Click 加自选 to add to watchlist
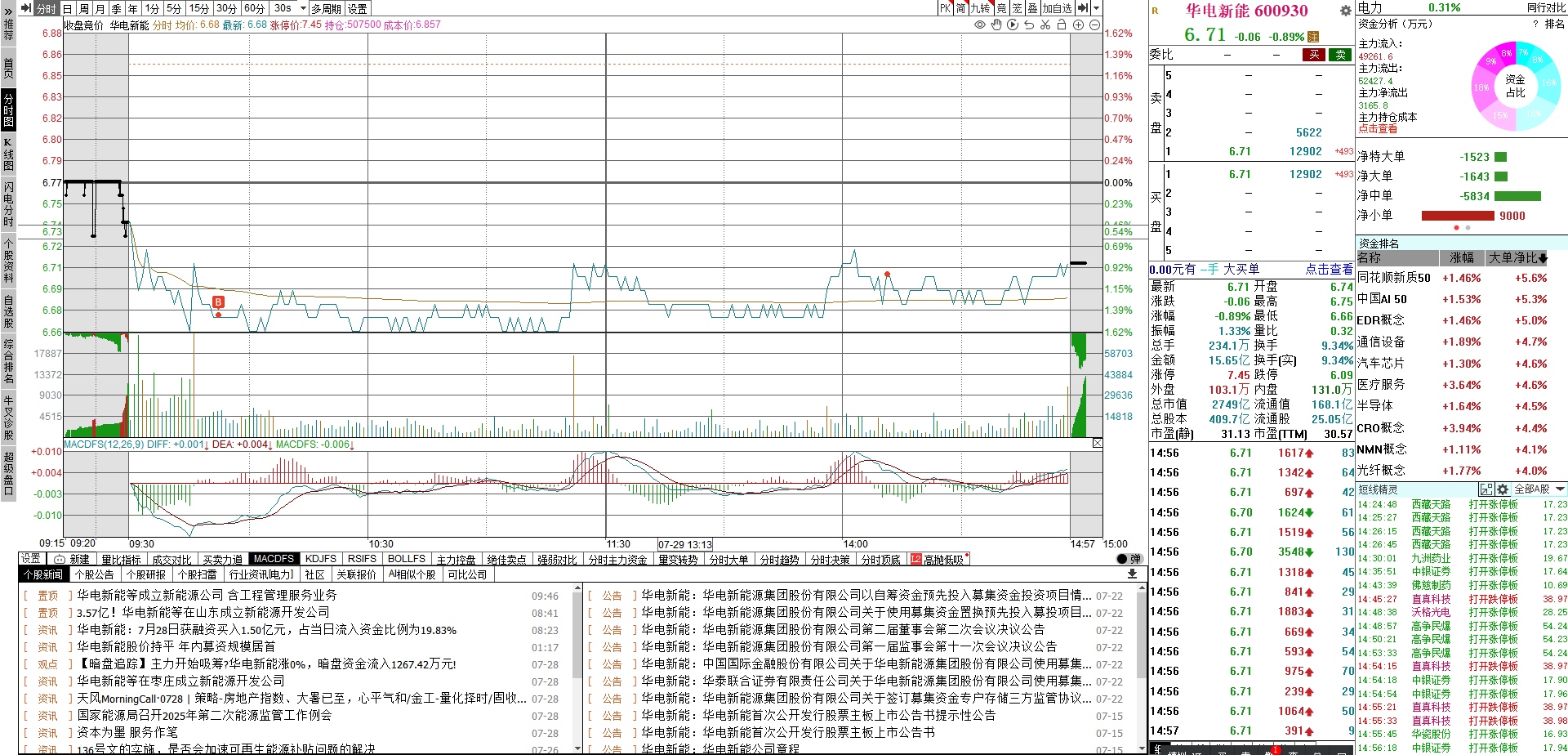1568x755 pixels. click(x=1057, y=8)
